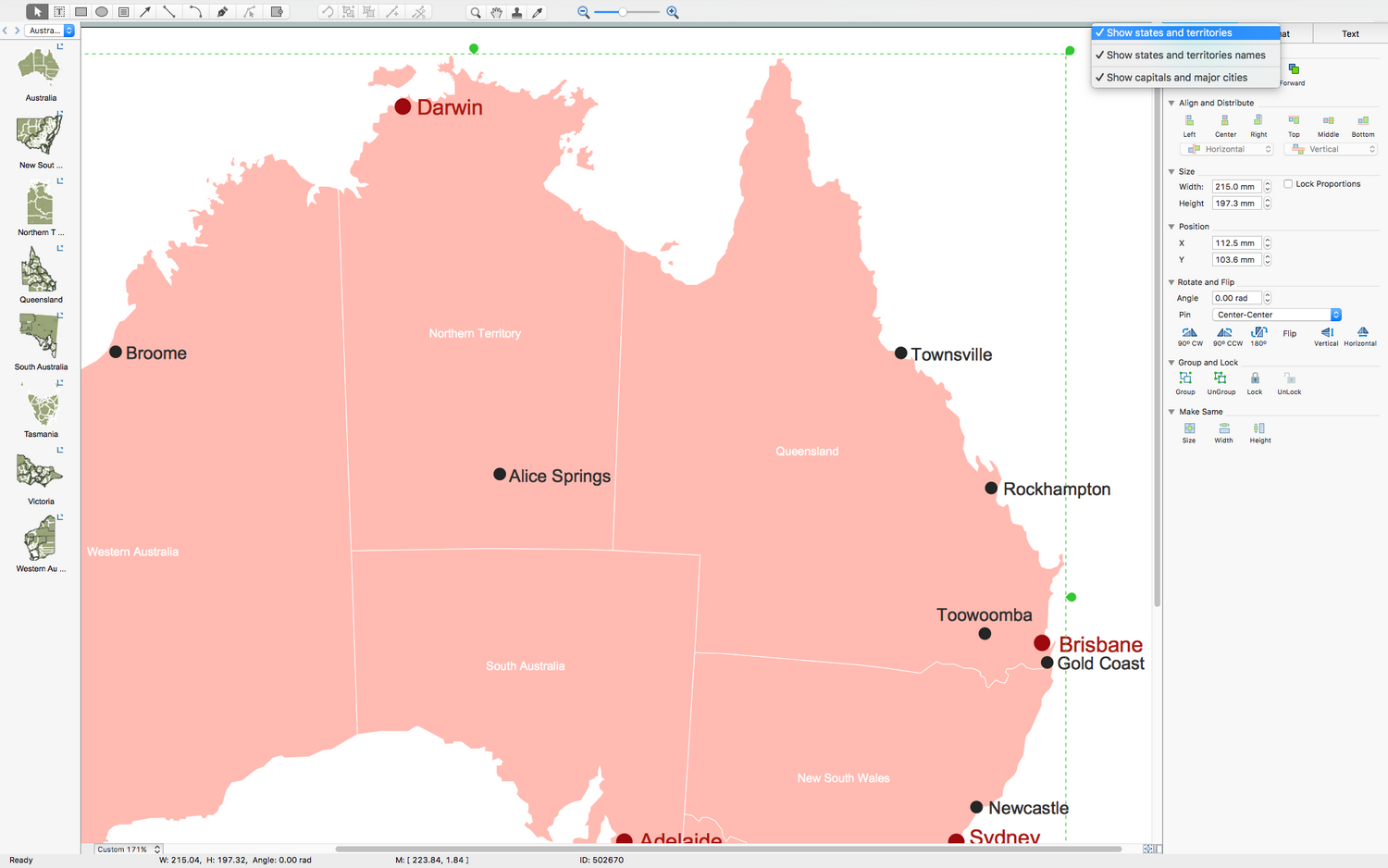
Task: Open the Vertical distribute dropdown
Action: [x=1331, y=149]
